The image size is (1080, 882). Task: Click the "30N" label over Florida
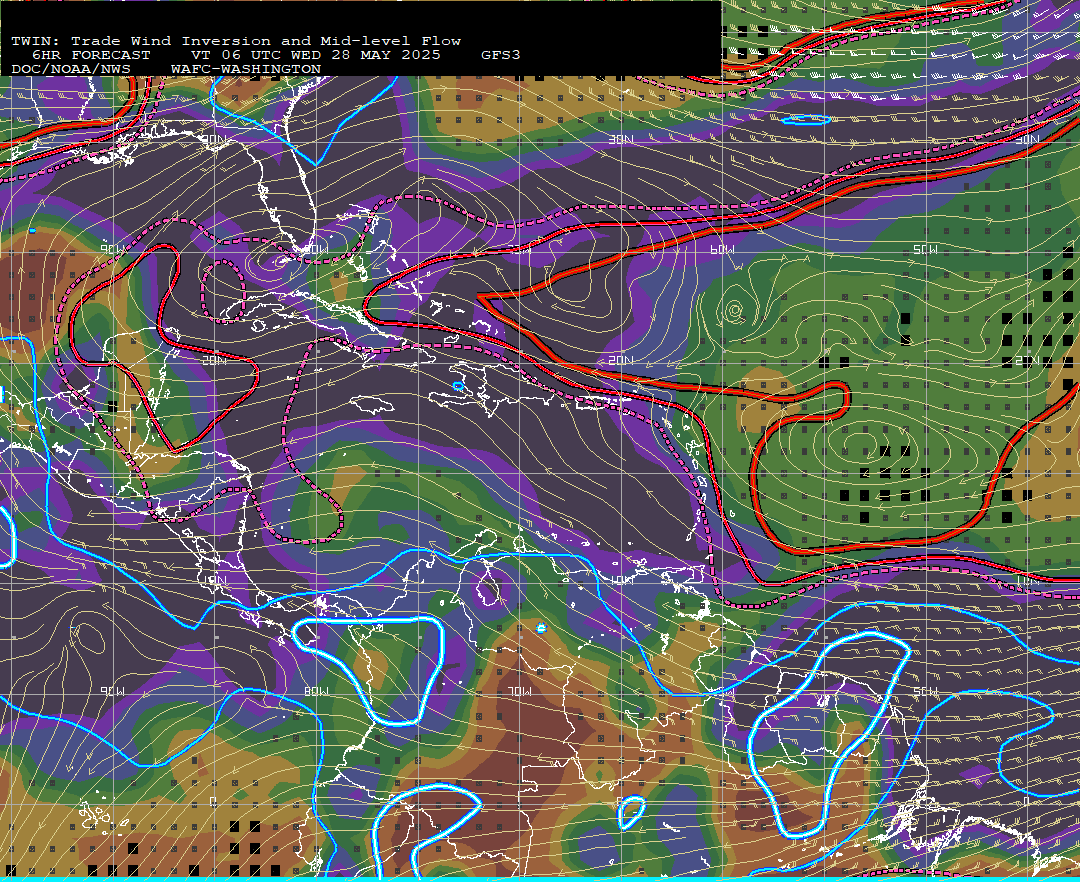coord(214,139)
